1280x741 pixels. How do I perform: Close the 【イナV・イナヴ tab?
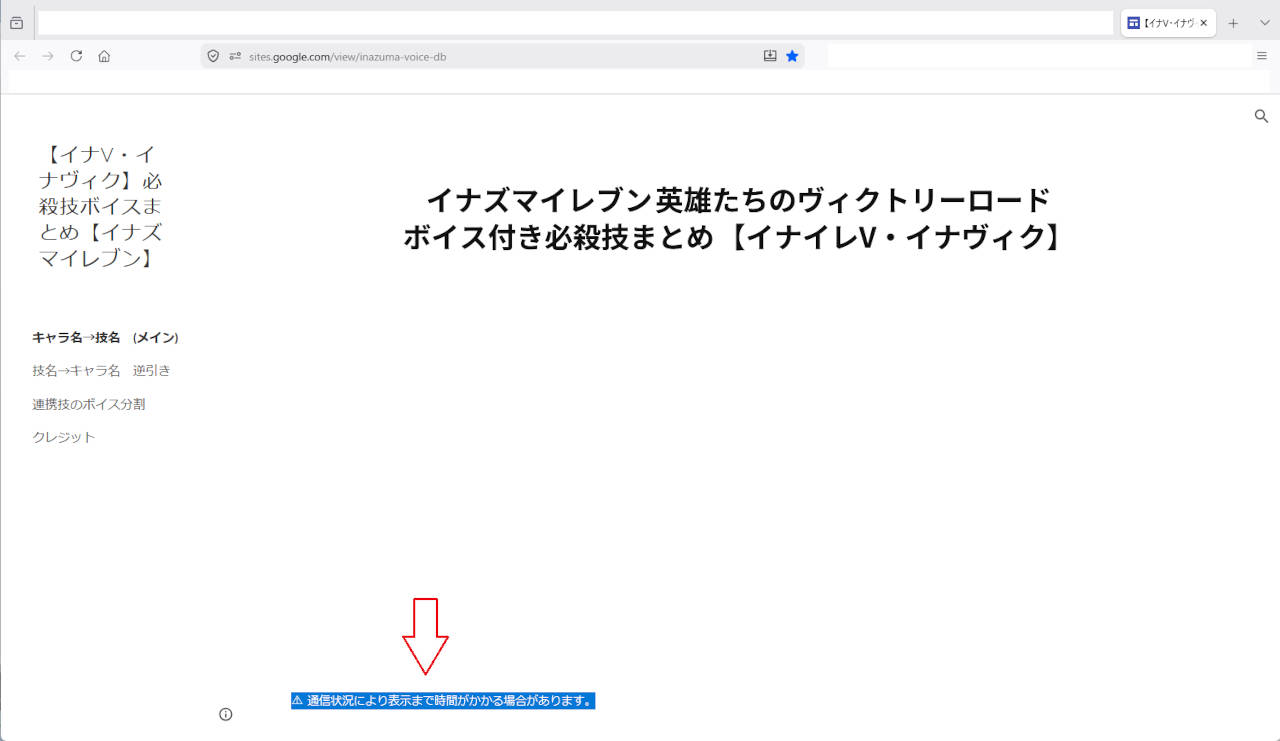pyautogui.click(x=1204, y=23)
